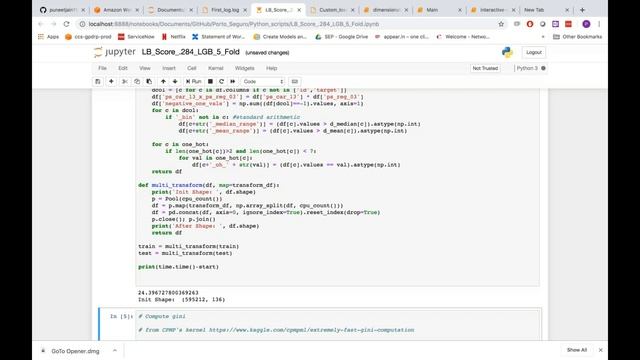Click the red Opera extension icon

point(530,24)
